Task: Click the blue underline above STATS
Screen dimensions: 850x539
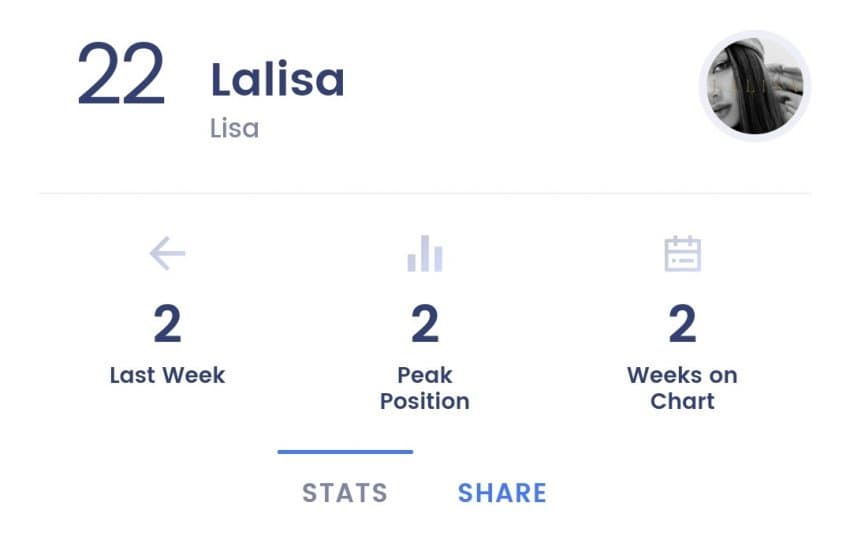Action: (345, 452)
